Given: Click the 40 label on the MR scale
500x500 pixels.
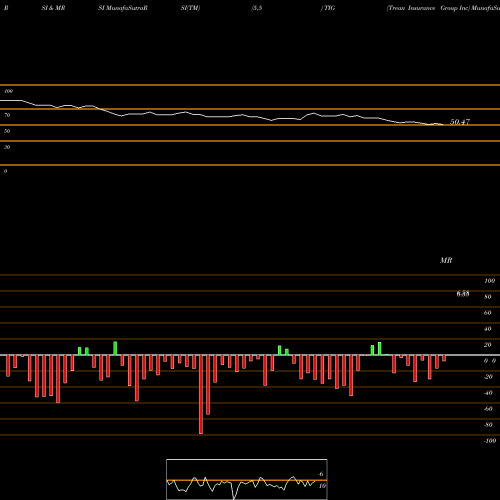Looking at the screenshot, I should (x=488, y=329).
